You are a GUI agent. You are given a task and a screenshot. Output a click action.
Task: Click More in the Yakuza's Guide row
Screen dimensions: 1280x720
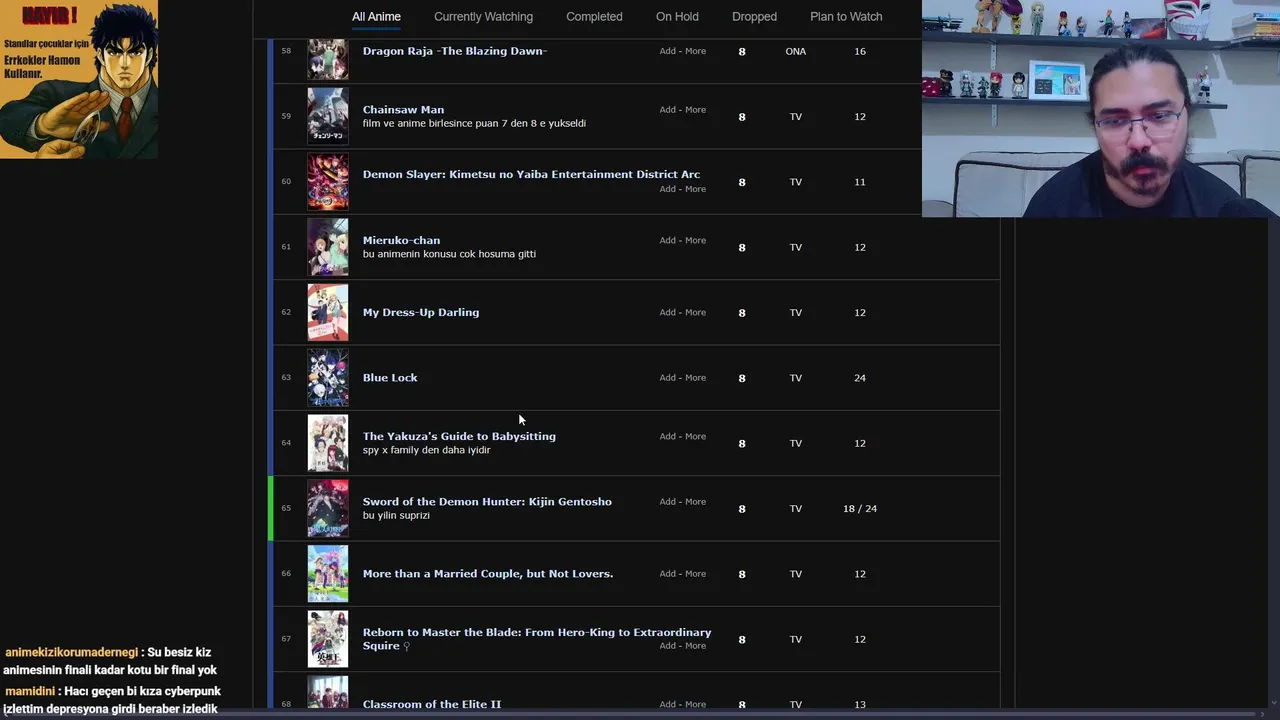coord(695,436)
